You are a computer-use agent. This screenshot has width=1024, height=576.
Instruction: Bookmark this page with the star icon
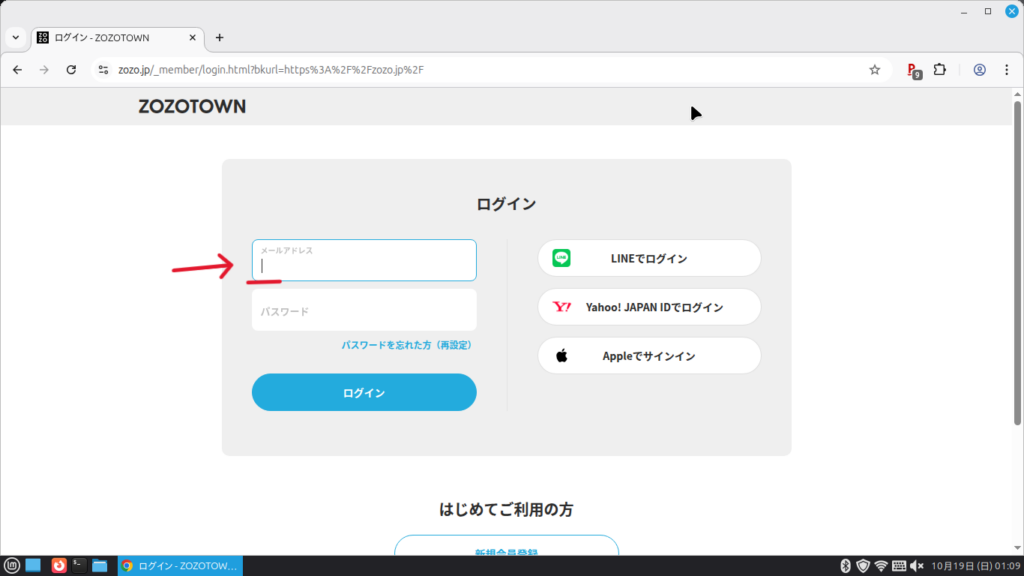pos(875,70)
